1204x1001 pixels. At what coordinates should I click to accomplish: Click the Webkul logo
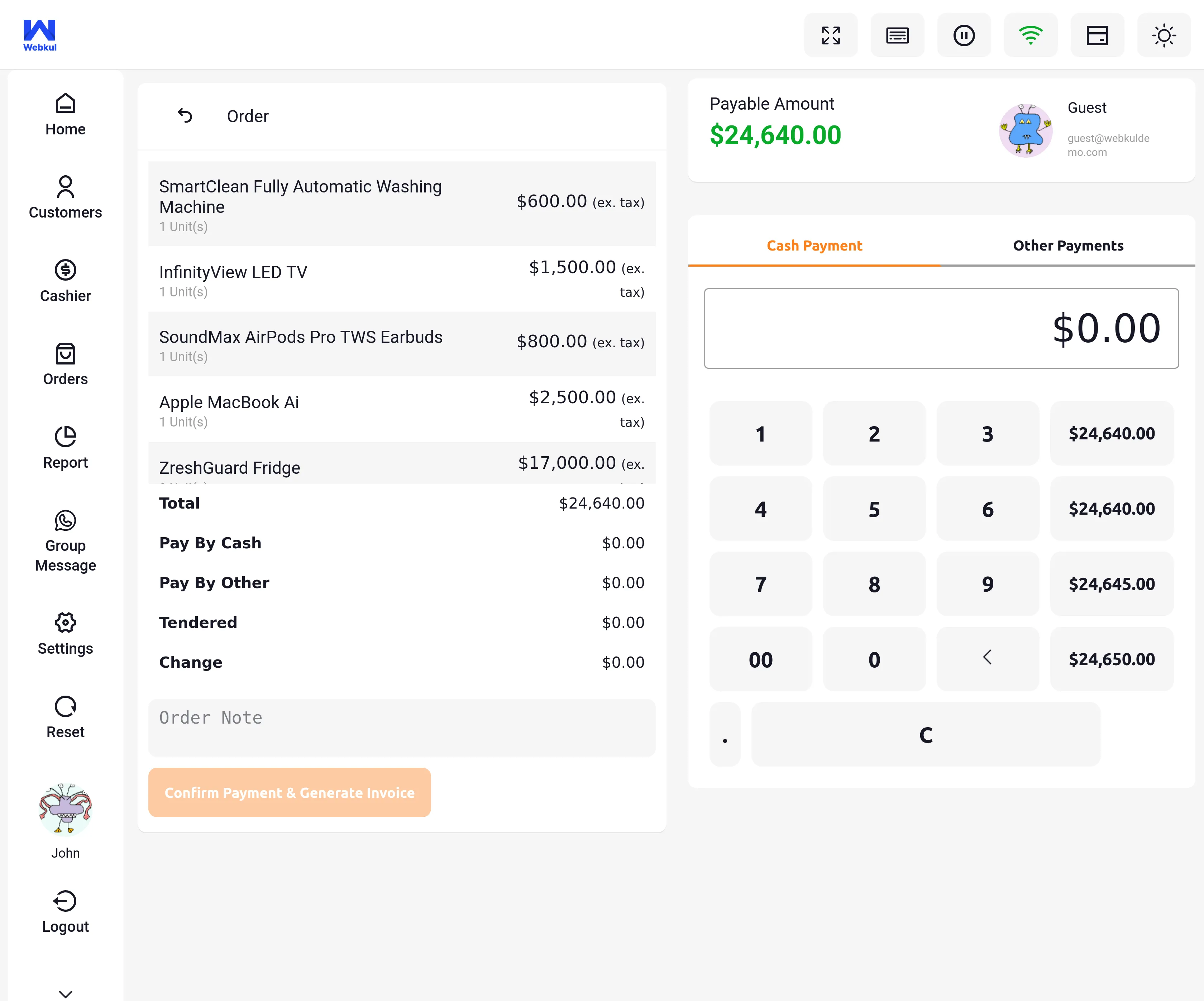[x=39, y=35]
